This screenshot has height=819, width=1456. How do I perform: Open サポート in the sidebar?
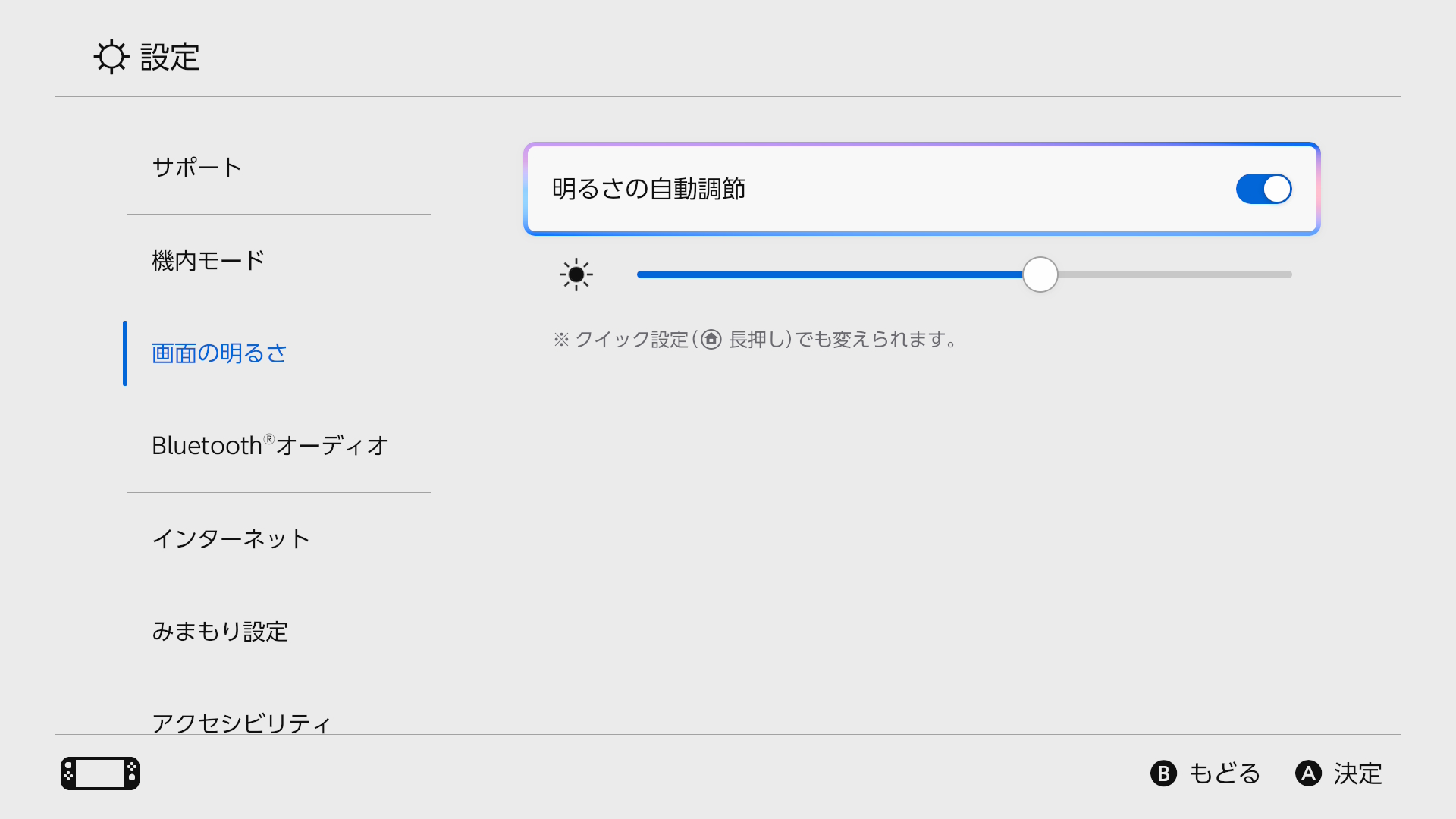(x=197, y=168)
